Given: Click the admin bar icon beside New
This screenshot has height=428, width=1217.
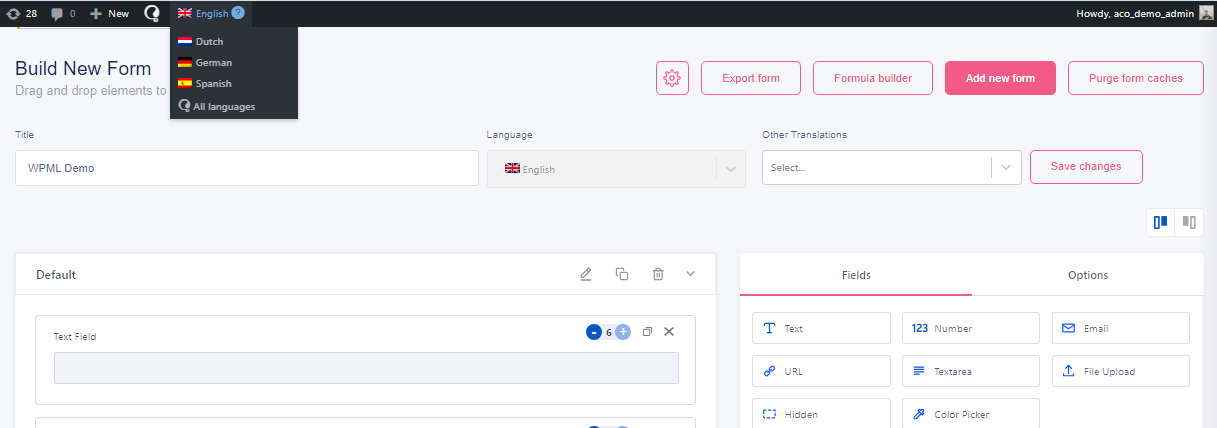Looking at the screenshot, I should tap(152, 13).
